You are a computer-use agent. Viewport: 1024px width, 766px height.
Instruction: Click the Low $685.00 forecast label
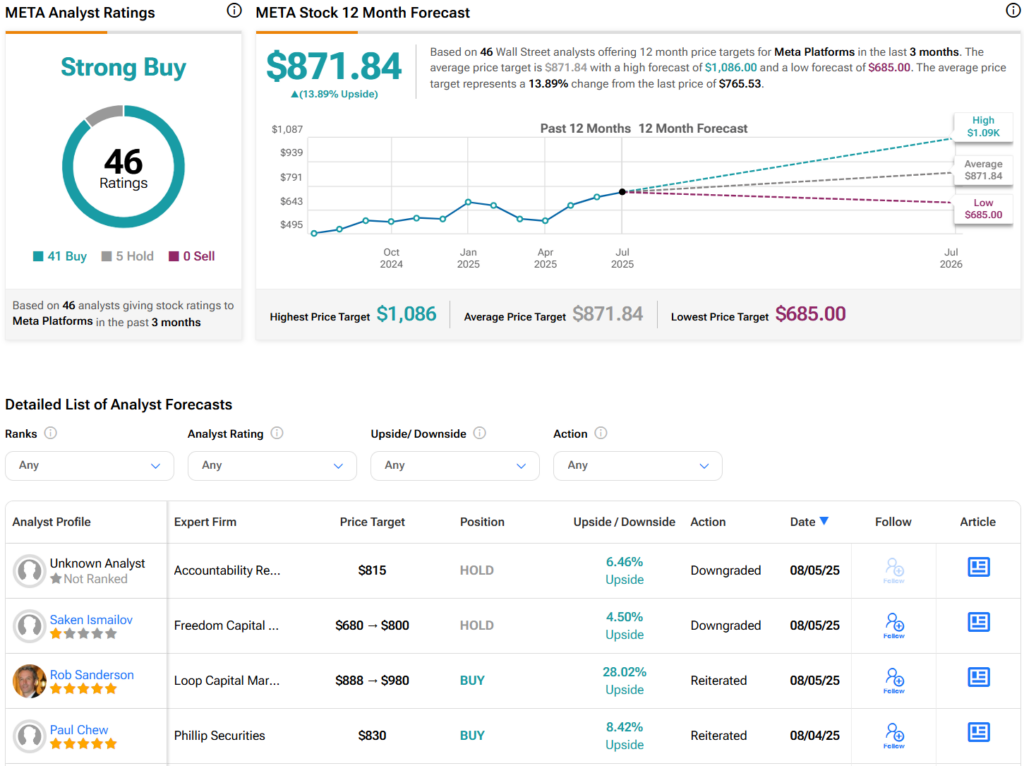coord(983,209)
